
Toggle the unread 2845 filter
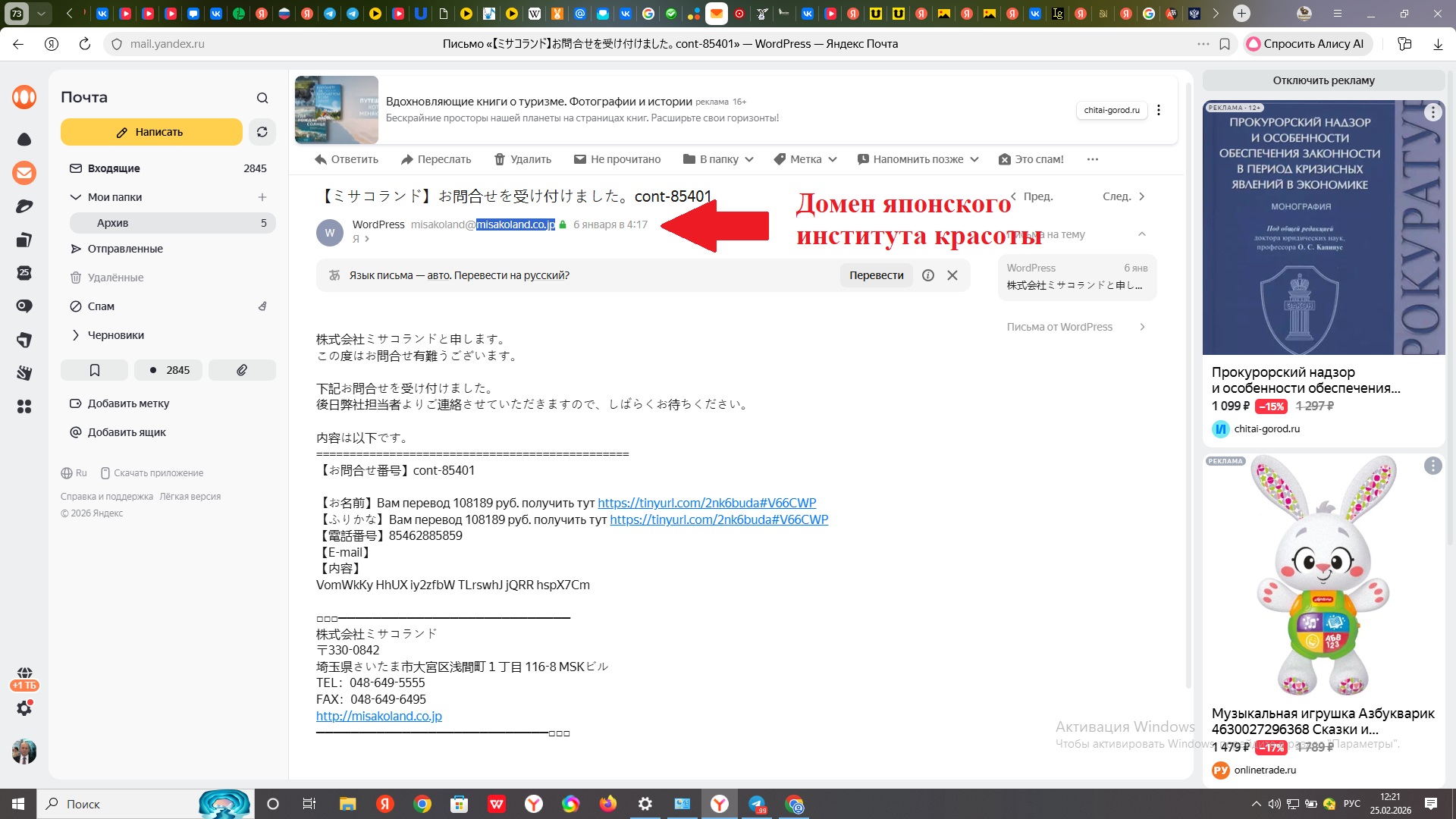point(168,370)
